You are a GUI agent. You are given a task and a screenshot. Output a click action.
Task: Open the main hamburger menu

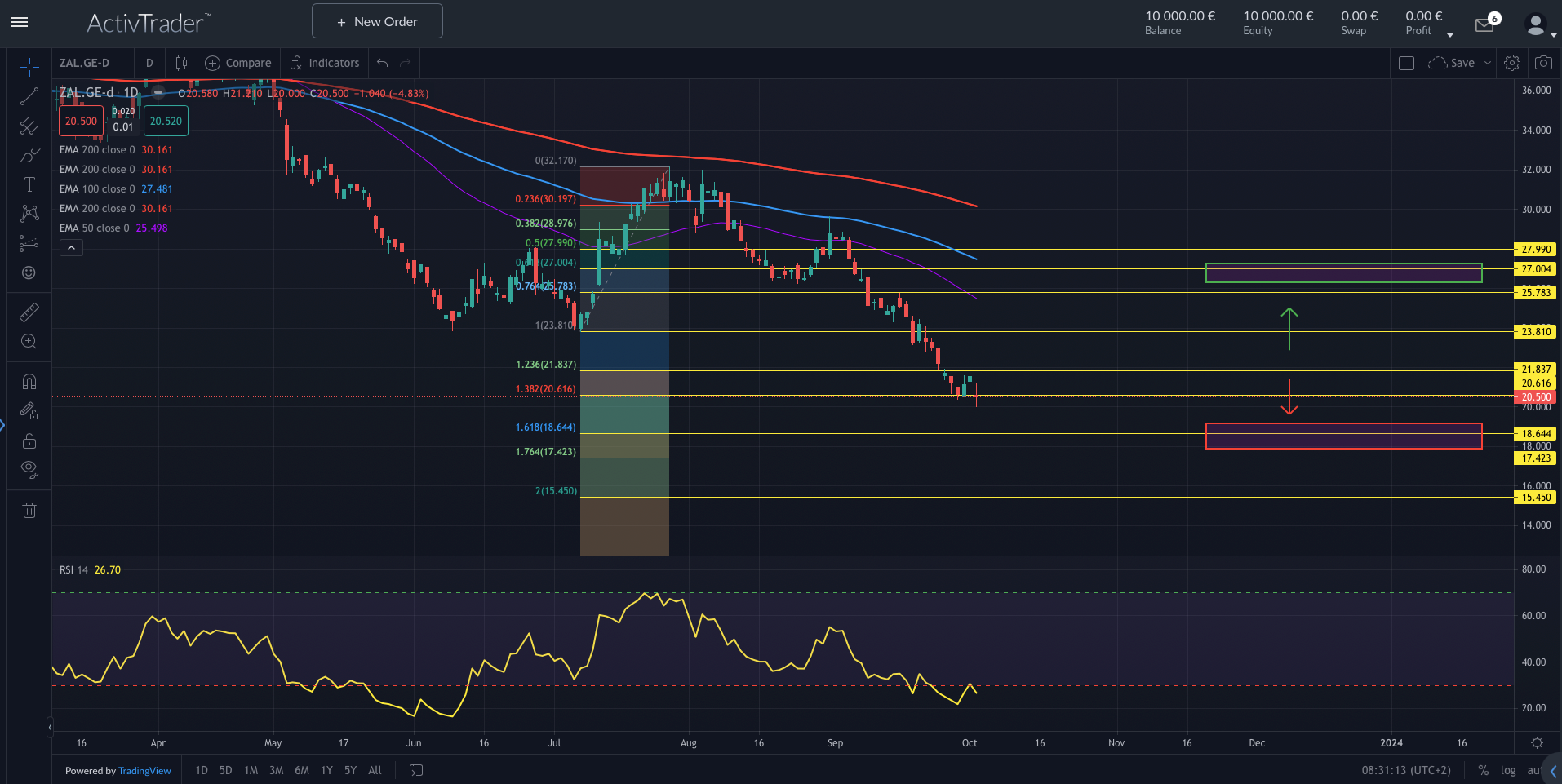pyautogui.click(x=20, y=22)
